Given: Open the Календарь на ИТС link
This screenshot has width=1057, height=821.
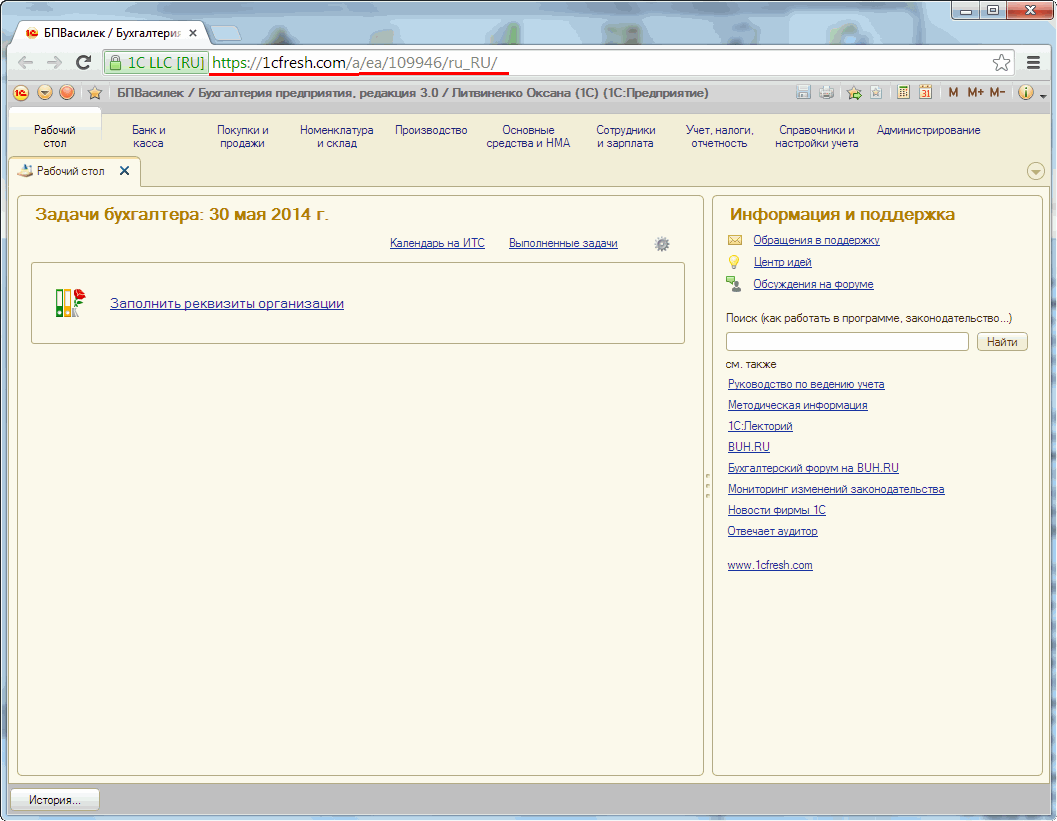Looking at the screenshot, I should tap(437, 243).
